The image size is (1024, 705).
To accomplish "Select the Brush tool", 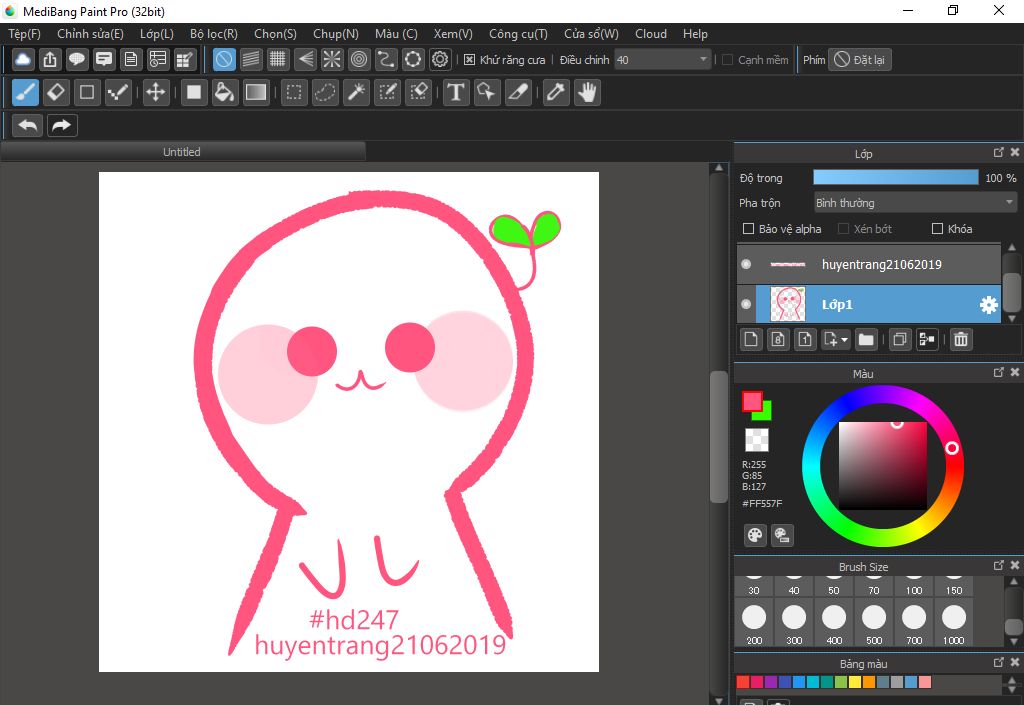I will click(25, 93).
